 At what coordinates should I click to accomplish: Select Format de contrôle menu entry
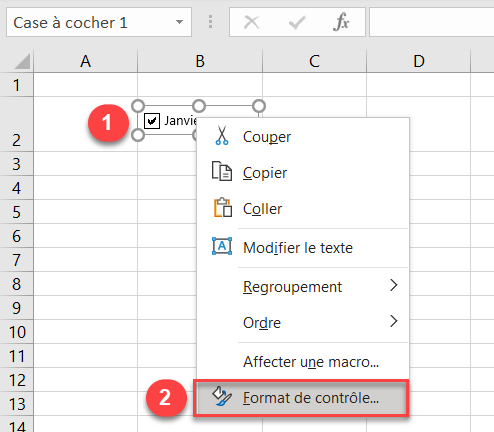301,398
